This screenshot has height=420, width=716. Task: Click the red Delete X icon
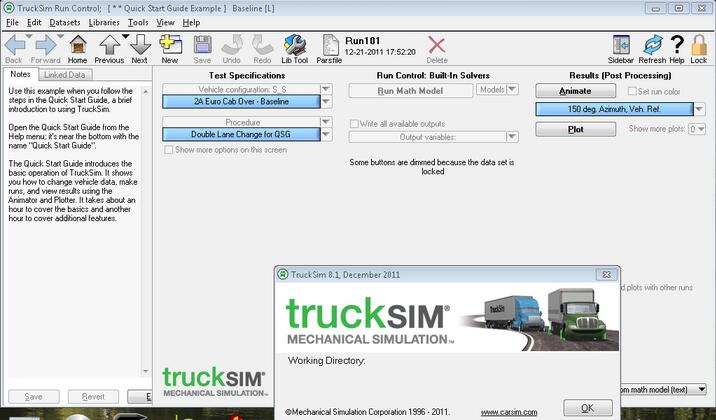[x=437, y=45]
